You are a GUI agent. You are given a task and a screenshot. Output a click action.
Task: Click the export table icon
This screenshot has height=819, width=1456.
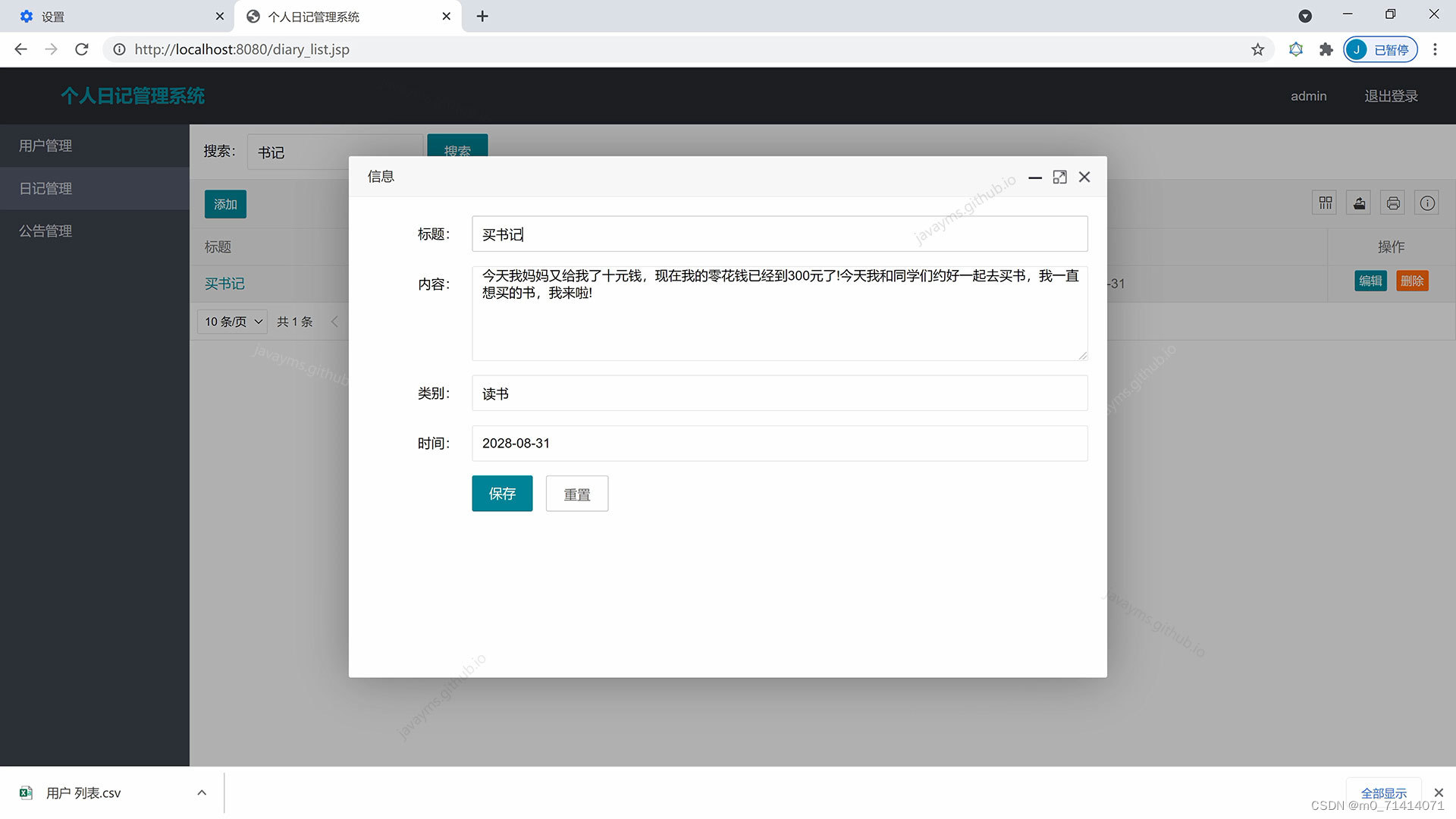point(1359,202)
